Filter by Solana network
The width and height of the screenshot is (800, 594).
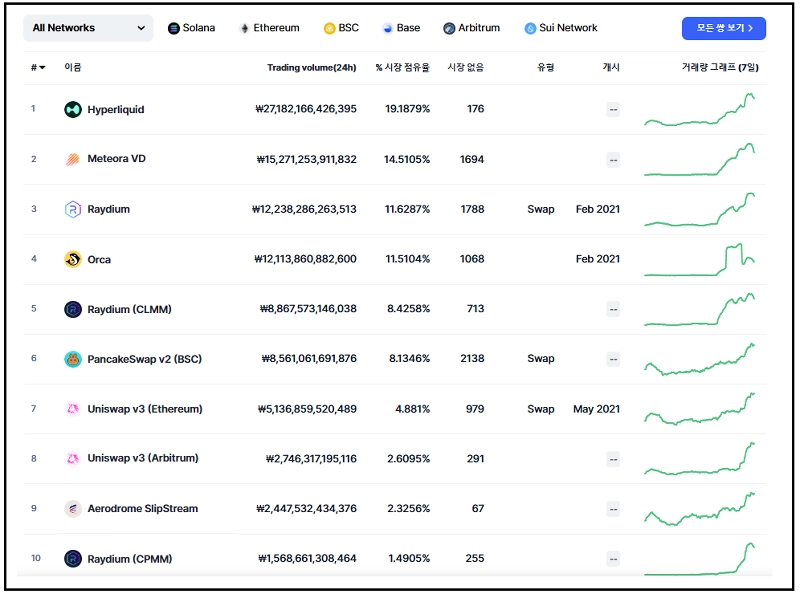pos(191,28)
